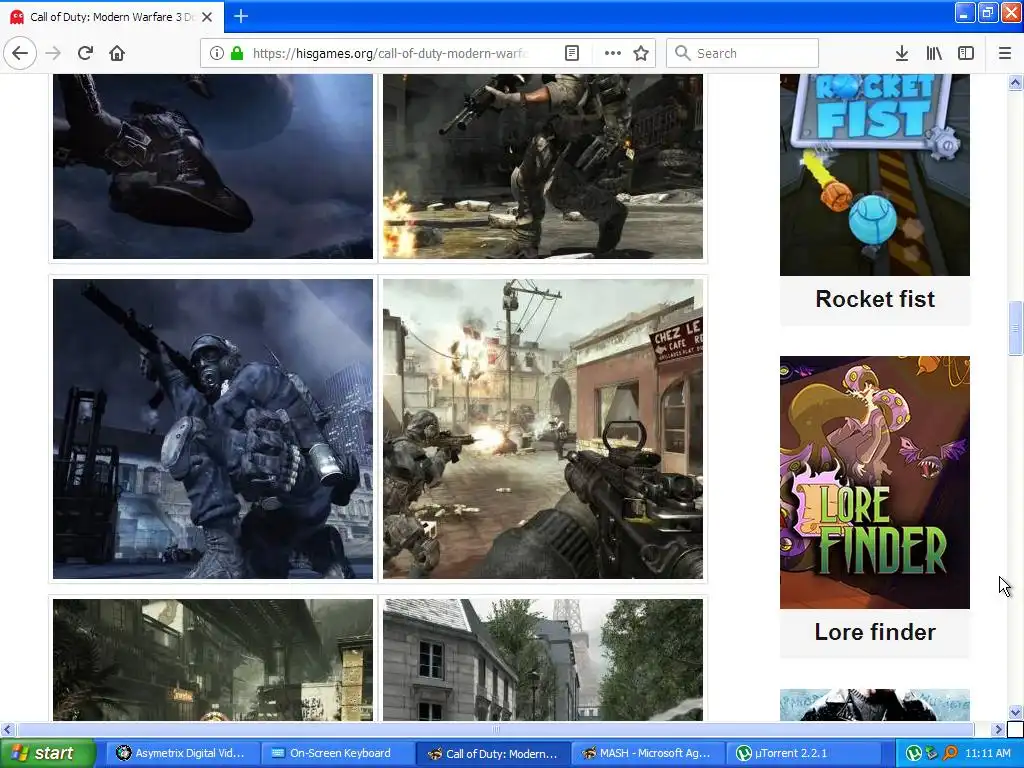Close the Call of Duty tab
The width and height of the screenshot is (1024, 768).
[x=207, y=17]
